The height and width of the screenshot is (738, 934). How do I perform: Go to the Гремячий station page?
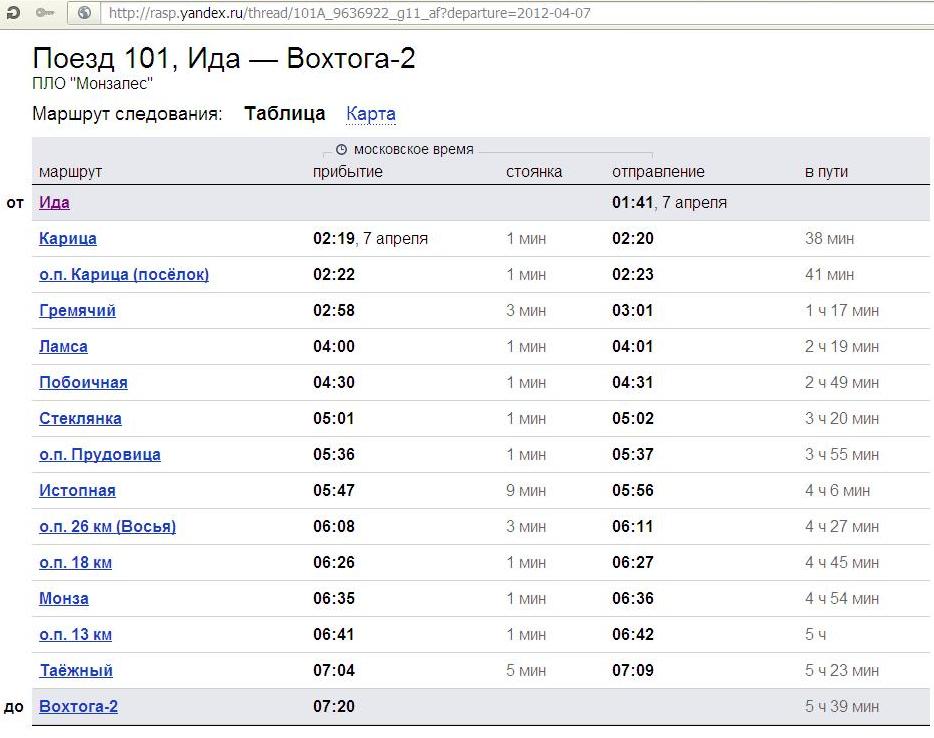77,311
